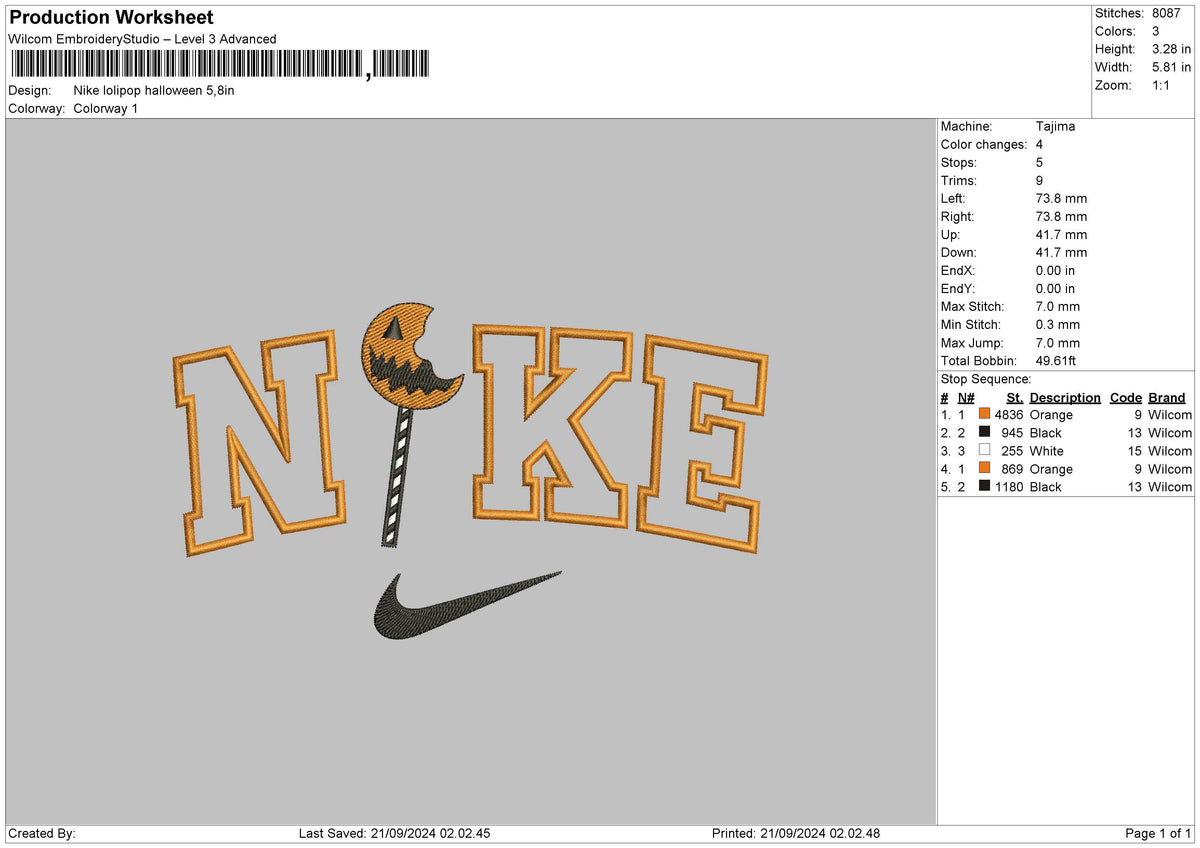Click the barcode under the Wilcom title

220,65
